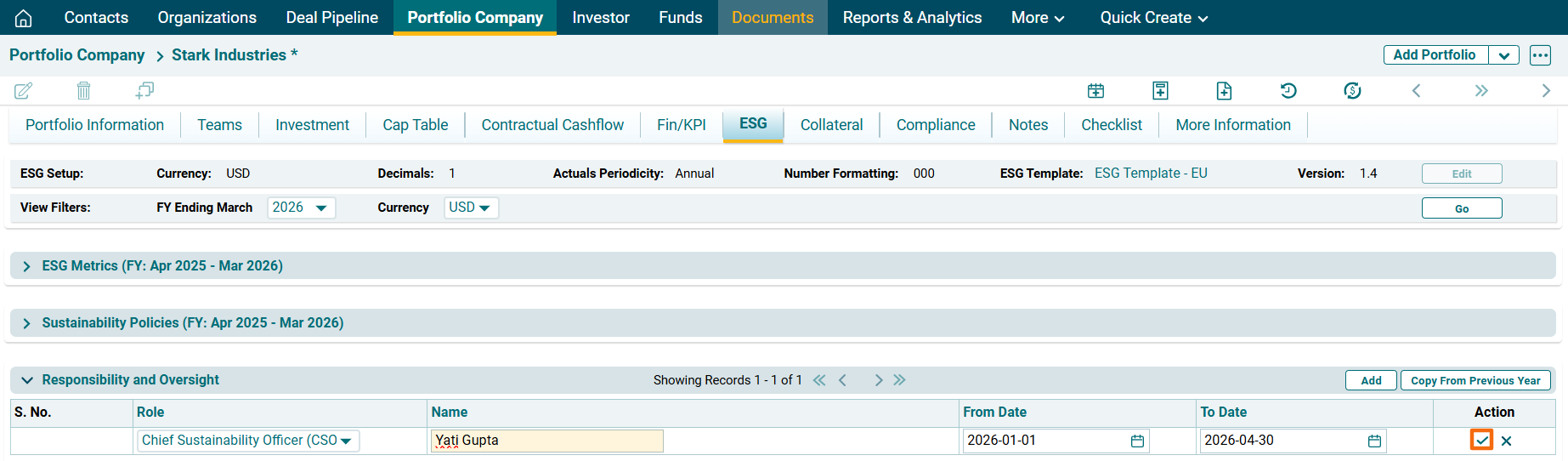
Task: Confirm the row with the checkmark icon
Action: (1481, 441)
